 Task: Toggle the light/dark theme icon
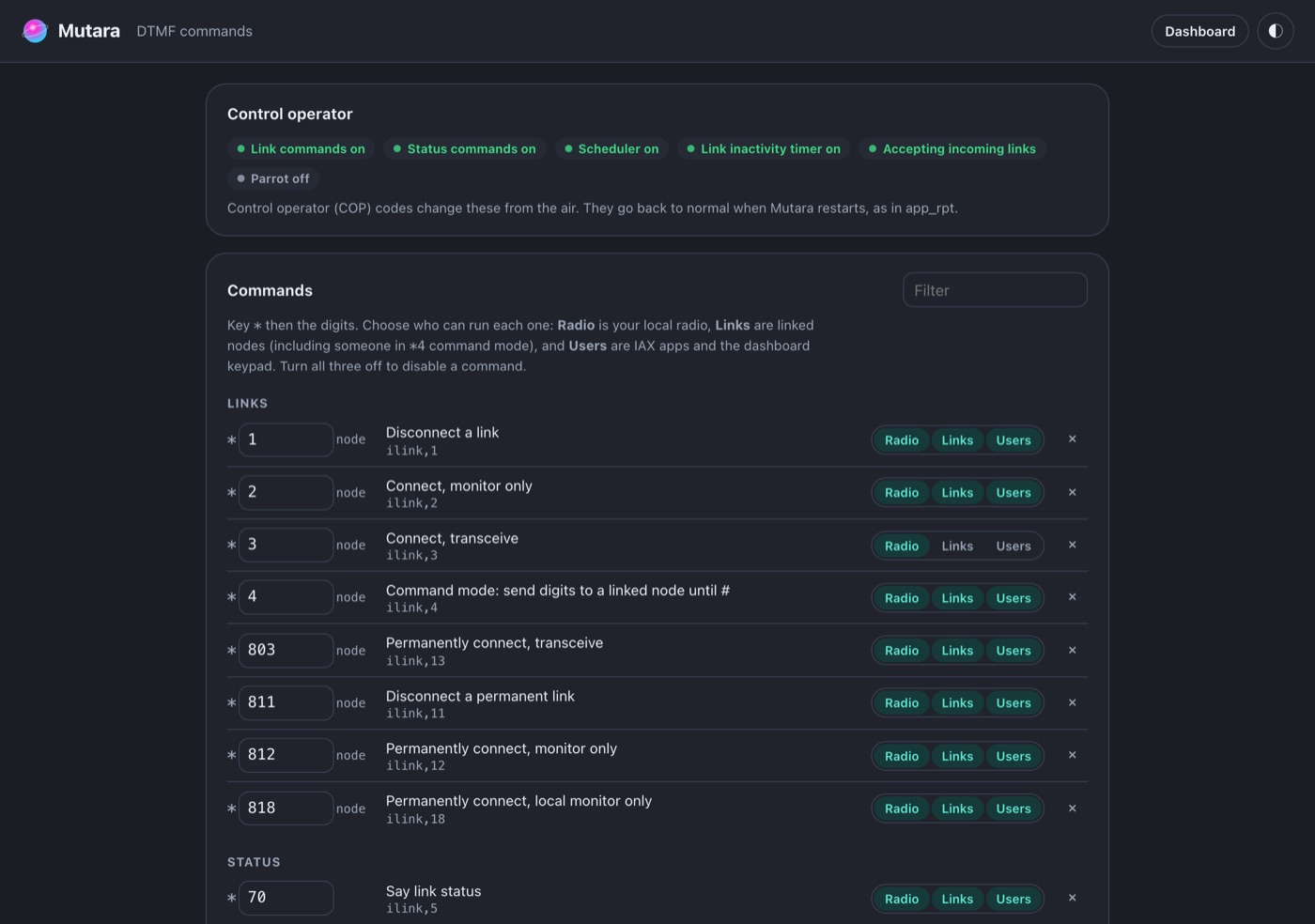tap(1276, 31)
